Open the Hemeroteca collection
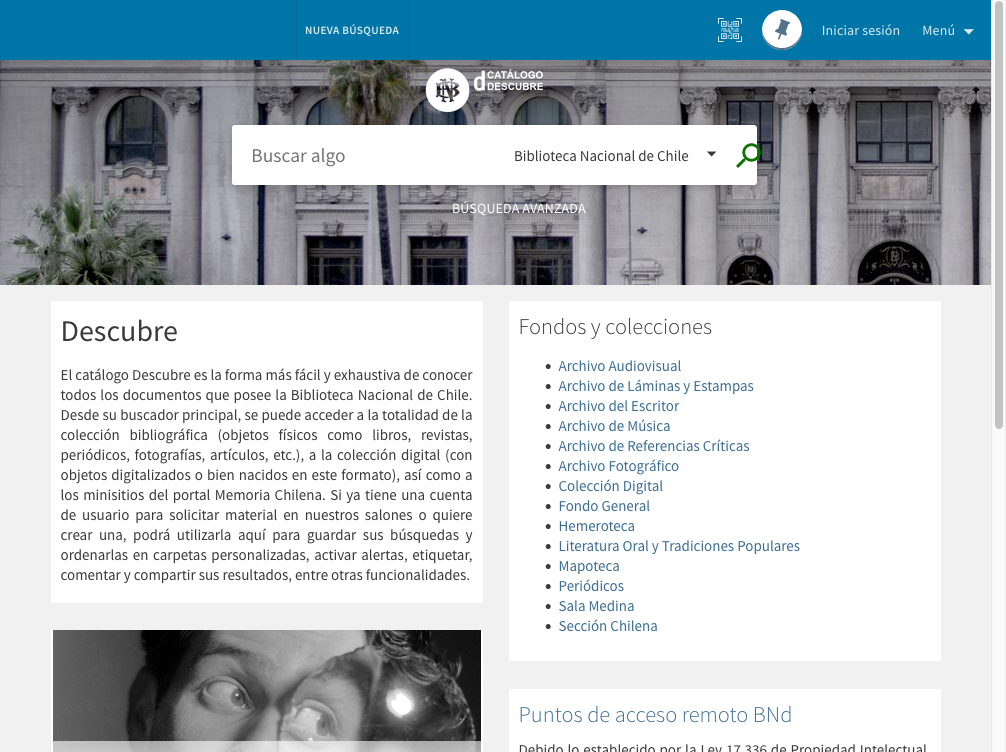 coord(596,526)
